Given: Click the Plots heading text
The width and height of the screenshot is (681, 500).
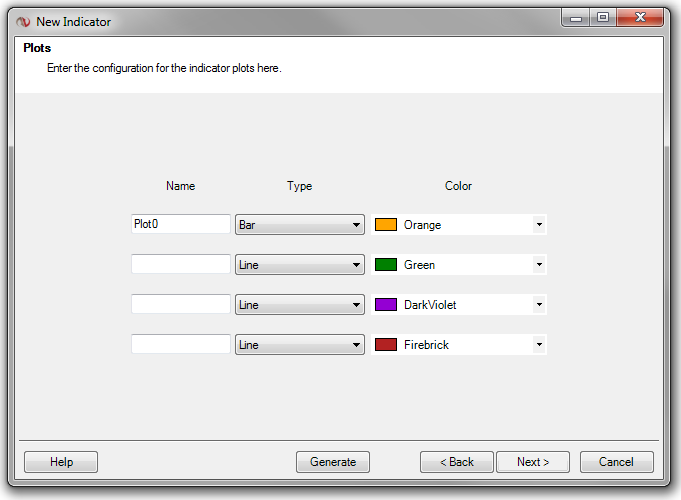Looking at the screenshot, I should click(x=37, y=48).
